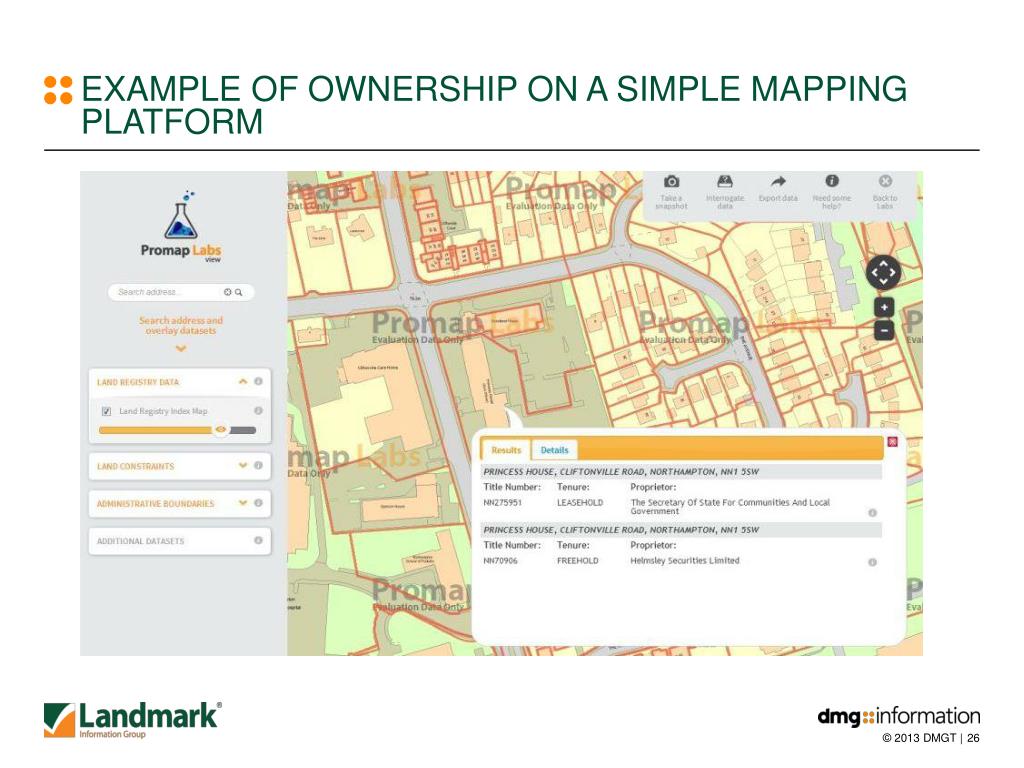This screenshot has width=1024, height=768.
Task: Open info icon beside Land Constraints
Action: click(259, 466)
